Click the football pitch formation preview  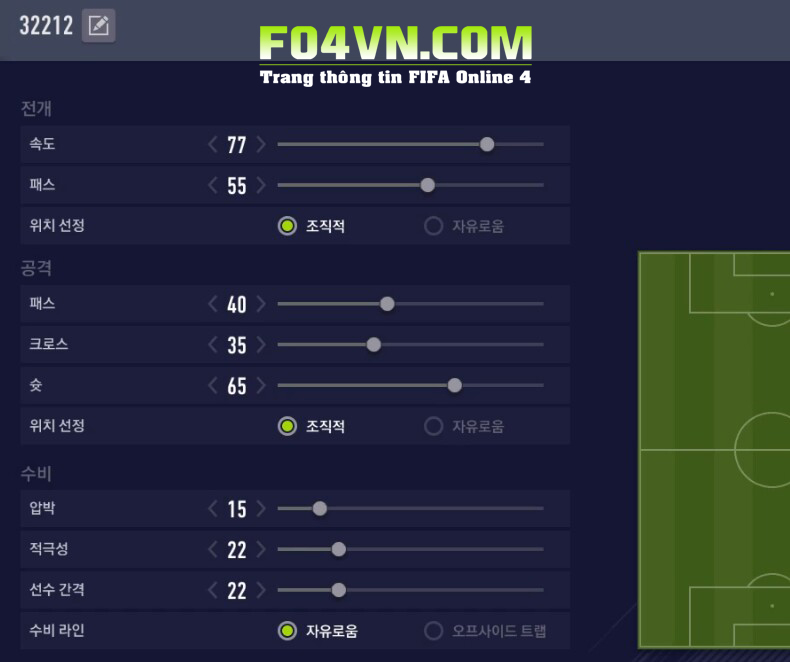click(x=714, y=450)
